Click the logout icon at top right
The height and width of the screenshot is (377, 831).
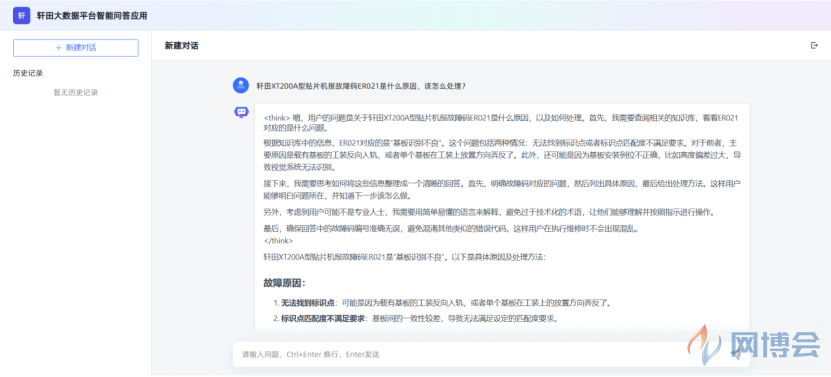click(x=815, y=46)
